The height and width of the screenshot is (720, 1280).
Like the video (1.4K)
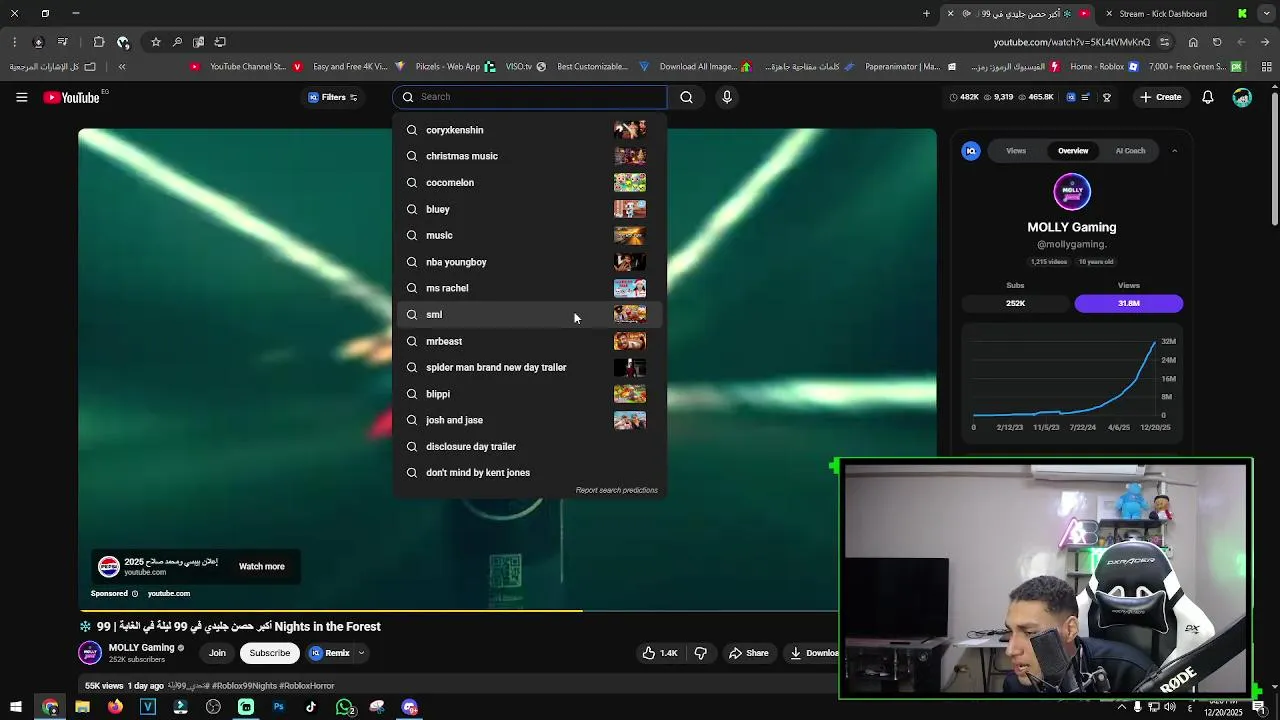(660, 653)
